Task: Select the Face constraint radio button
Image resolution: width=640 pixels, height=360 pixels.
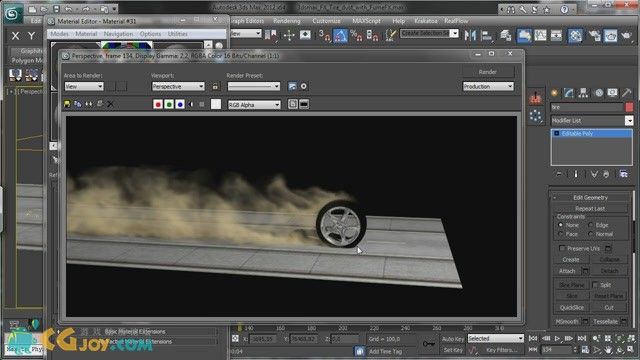Action: point(561,234)
